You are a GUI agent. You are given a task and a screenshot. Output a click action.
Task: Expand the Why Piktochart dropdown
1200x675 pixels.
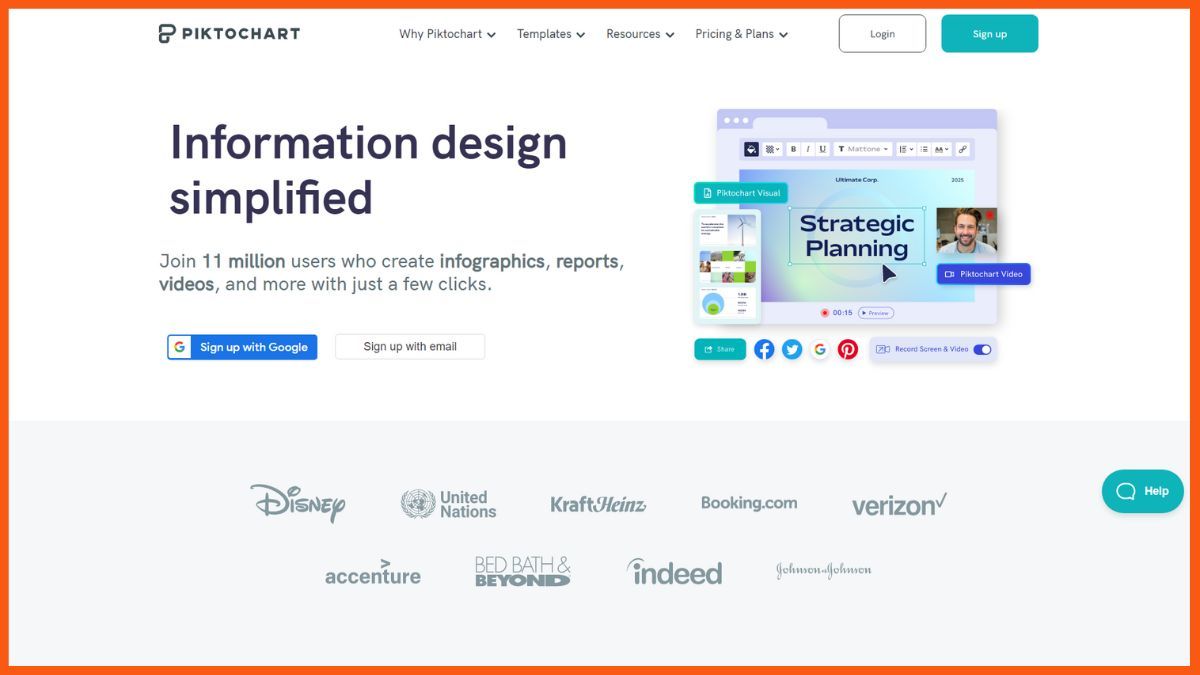point(447,33)
